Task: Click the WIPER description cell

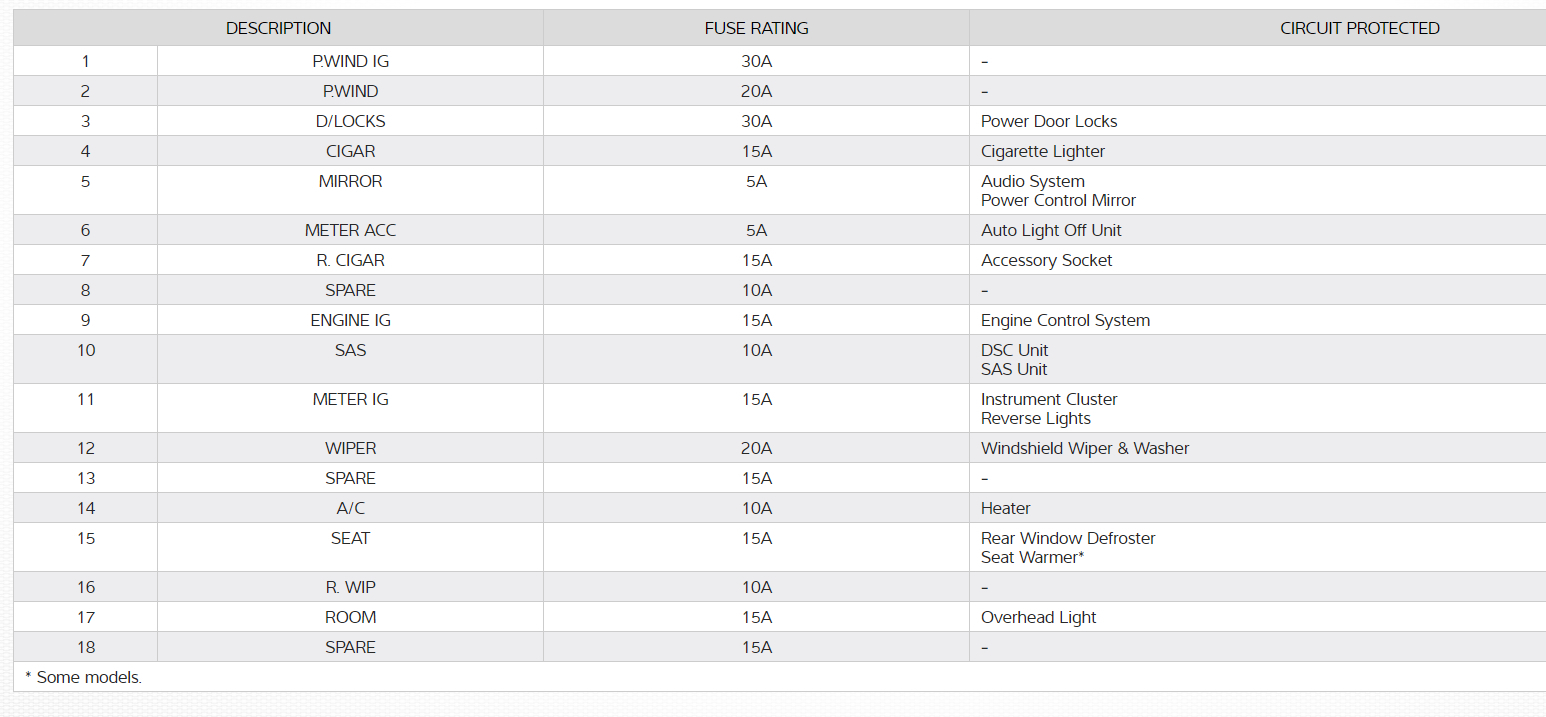Action: coord(350,448)
